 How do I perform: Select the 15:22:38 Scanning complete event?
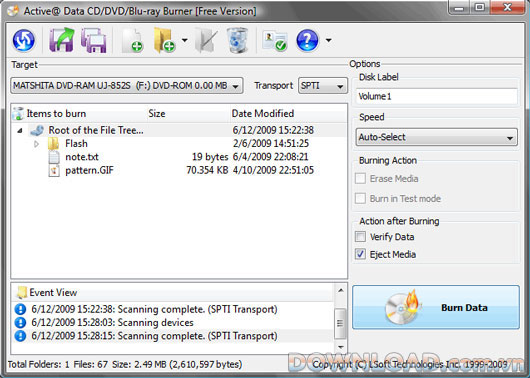coord(173,309)
